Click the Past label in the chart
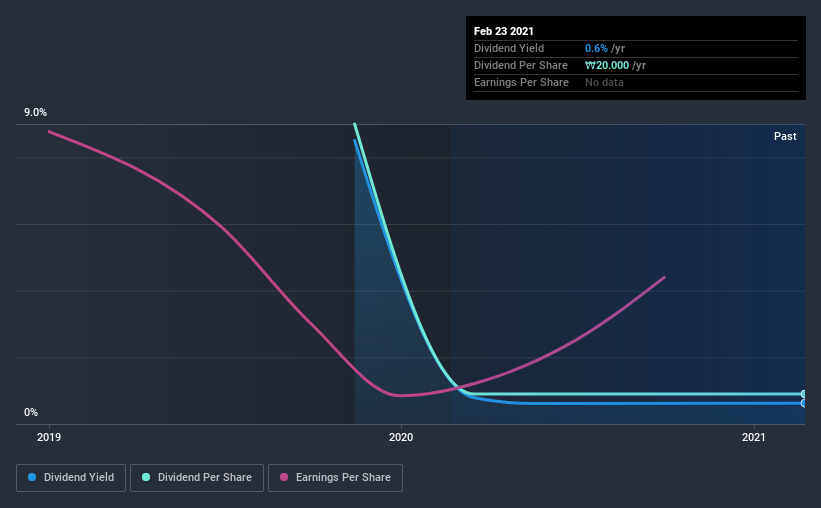Viewport: 821px width, 508px height. (785, 136)
